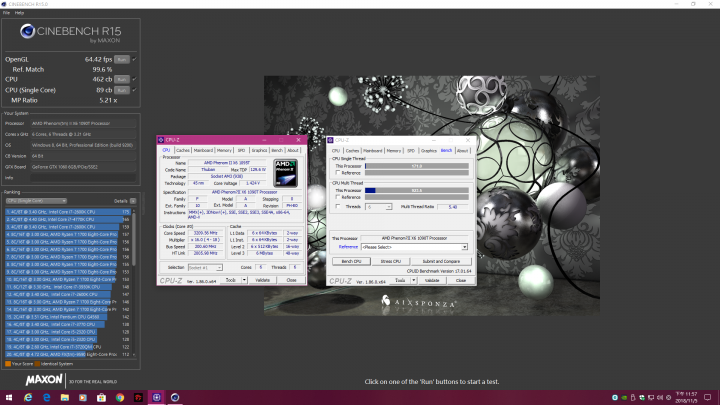
Task: Expand Tools arrow in Bench CPU-Z window
Action: click(x=413, y=280)
